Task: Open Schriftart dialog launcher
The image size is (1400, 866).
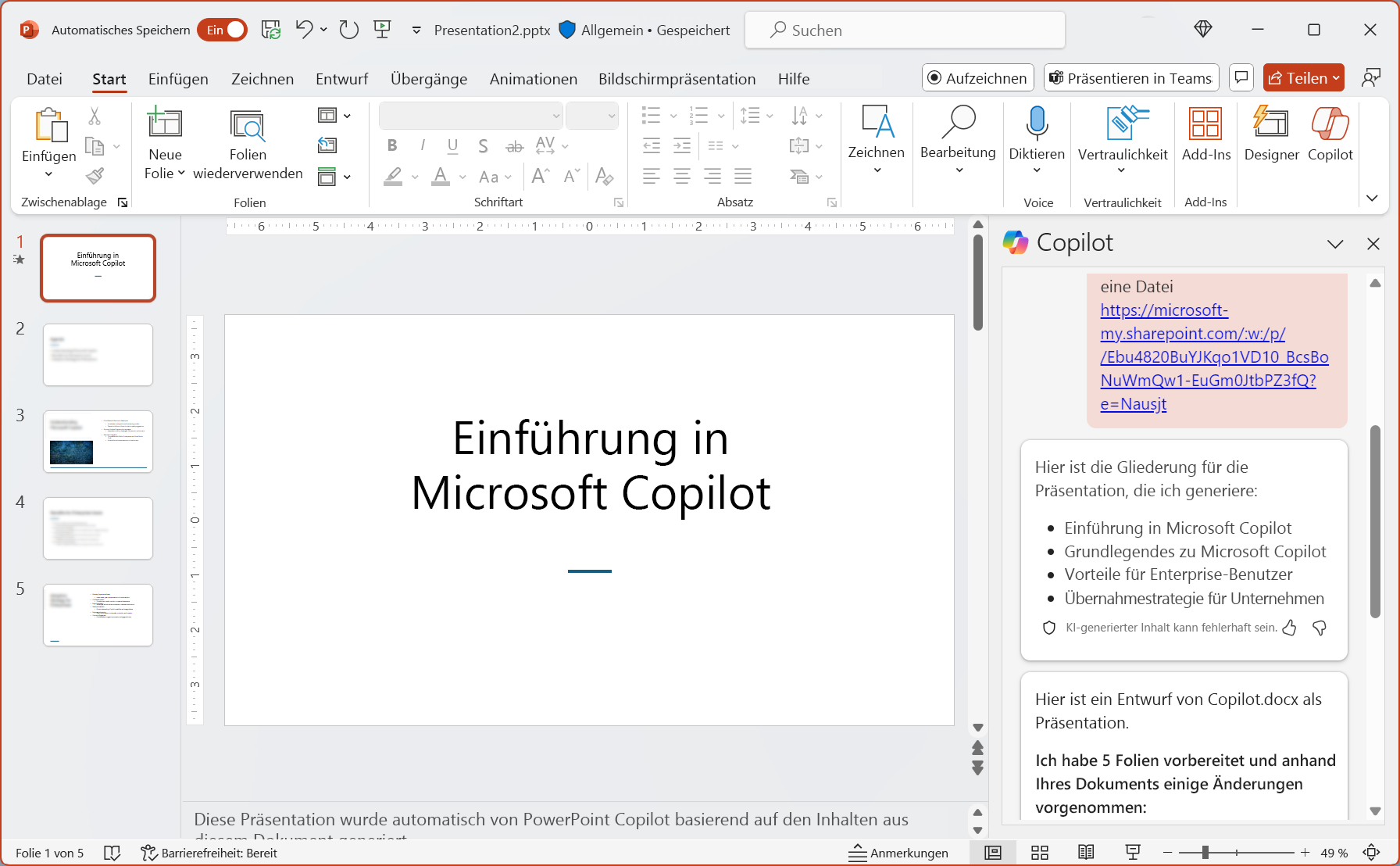Action: (x=619, y=202)
